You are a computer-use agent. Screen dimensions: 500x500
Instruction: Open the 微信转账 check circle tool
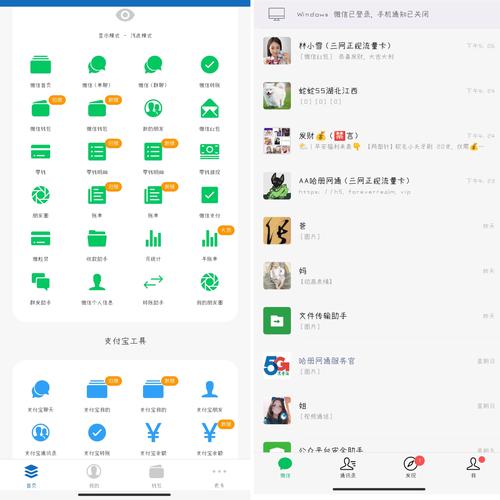coord(209,65)
